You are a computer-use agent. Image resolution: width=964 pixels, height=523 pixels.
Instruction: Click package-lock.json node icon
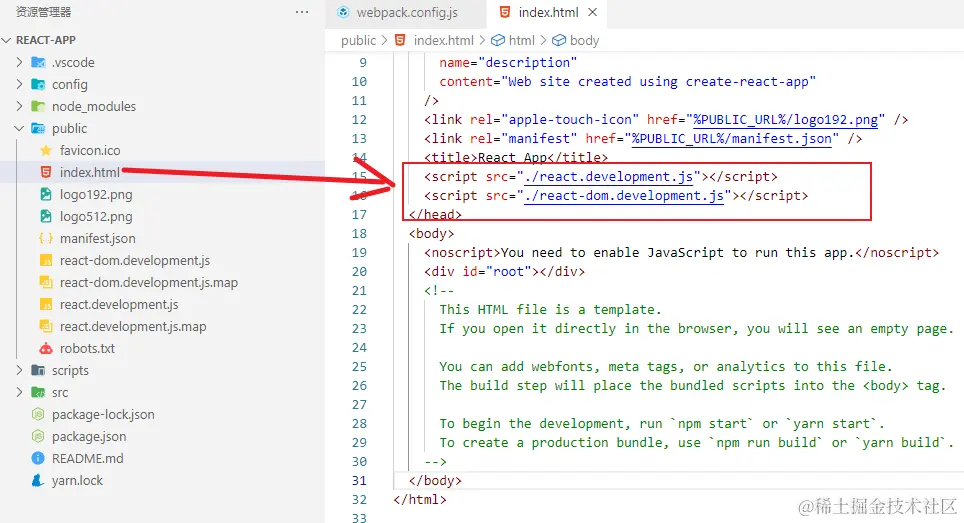38,415
